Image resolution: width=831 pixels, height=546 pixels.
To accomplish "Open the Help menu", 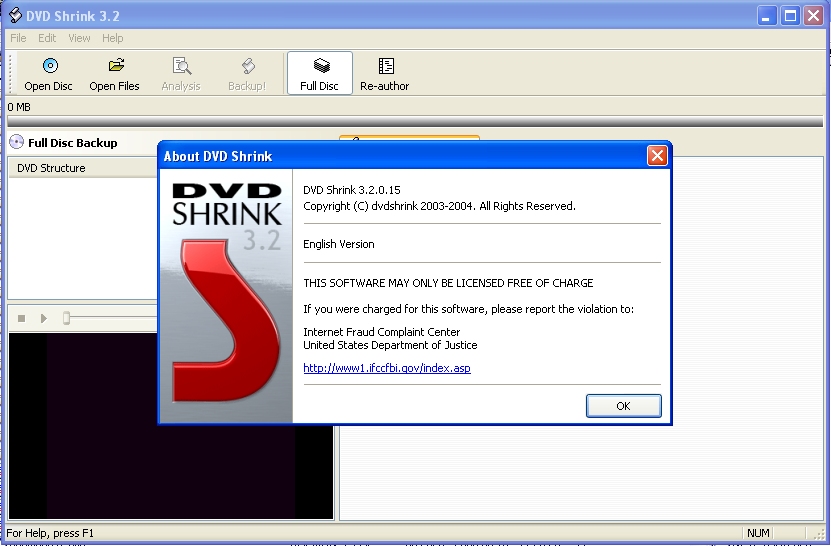I will [x=113, y=38].
